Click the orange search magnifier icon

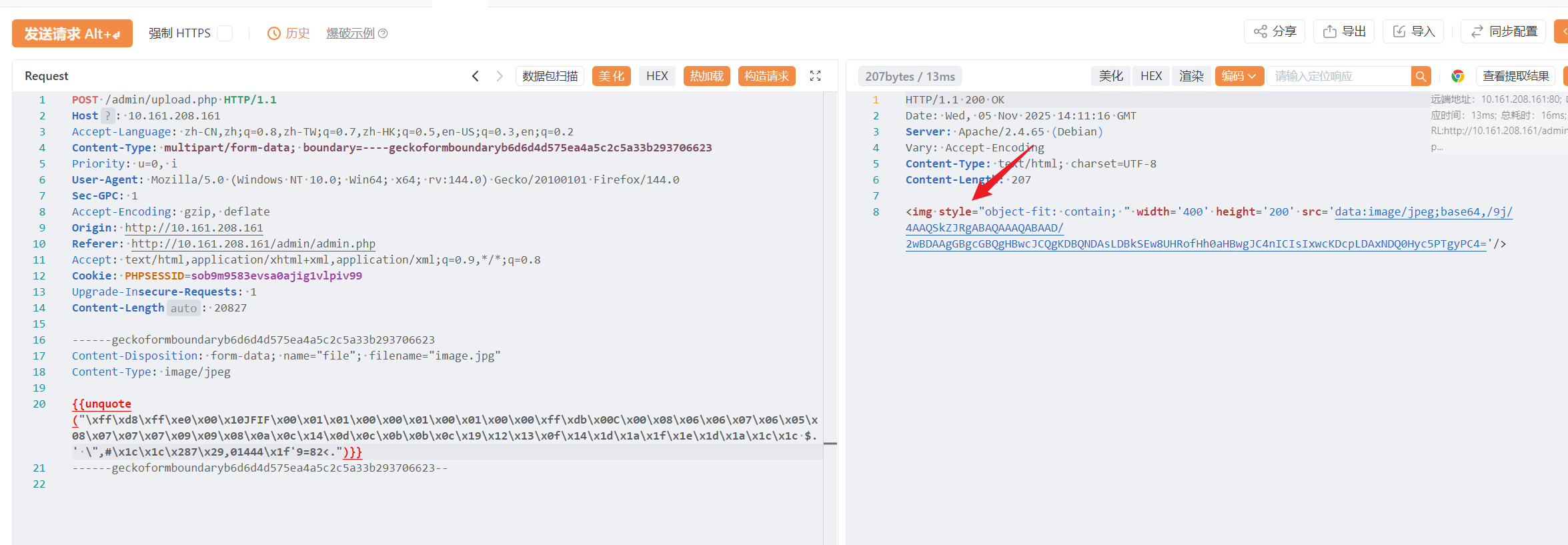(1421, 76)
